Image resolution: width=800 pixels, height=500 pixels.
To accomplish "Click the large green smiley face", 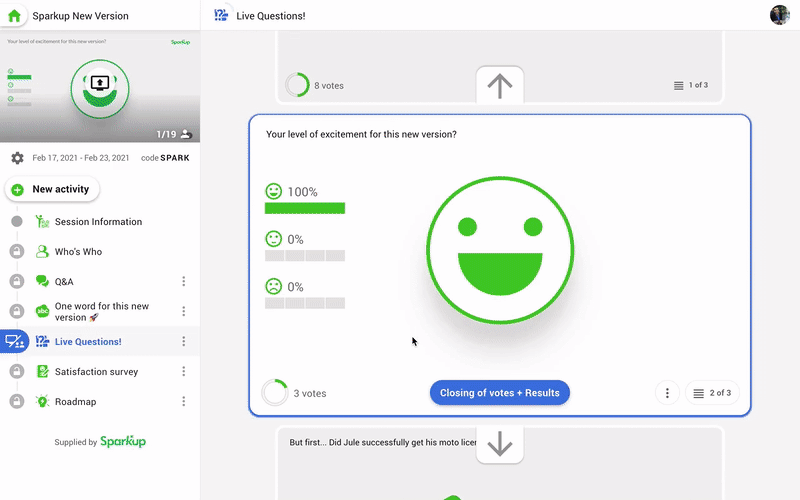I will point(500,250).
